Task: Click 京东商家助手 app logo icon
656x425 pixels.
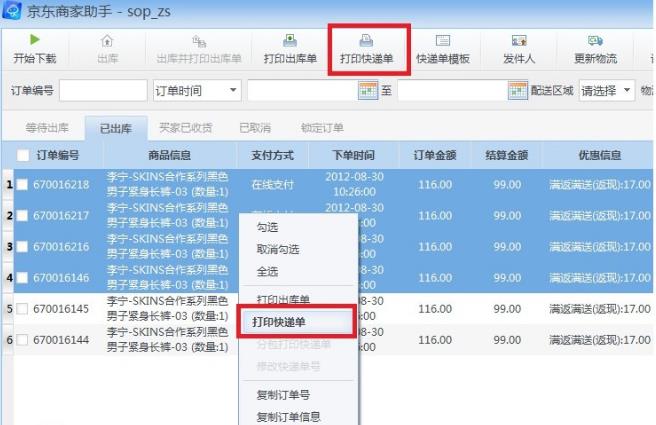Action: [x=11, y=10]
